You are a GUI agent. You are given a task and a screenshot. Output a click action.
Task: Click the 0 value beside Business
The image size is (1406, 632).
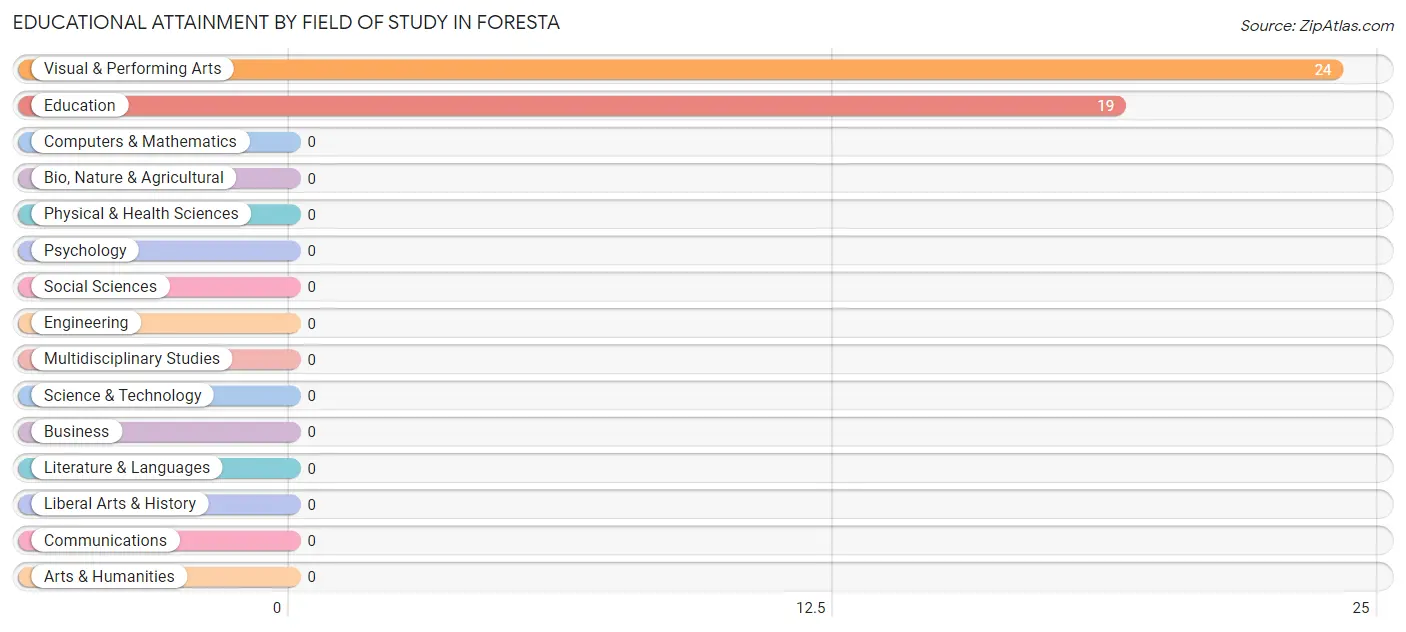(x=311, y=432)
